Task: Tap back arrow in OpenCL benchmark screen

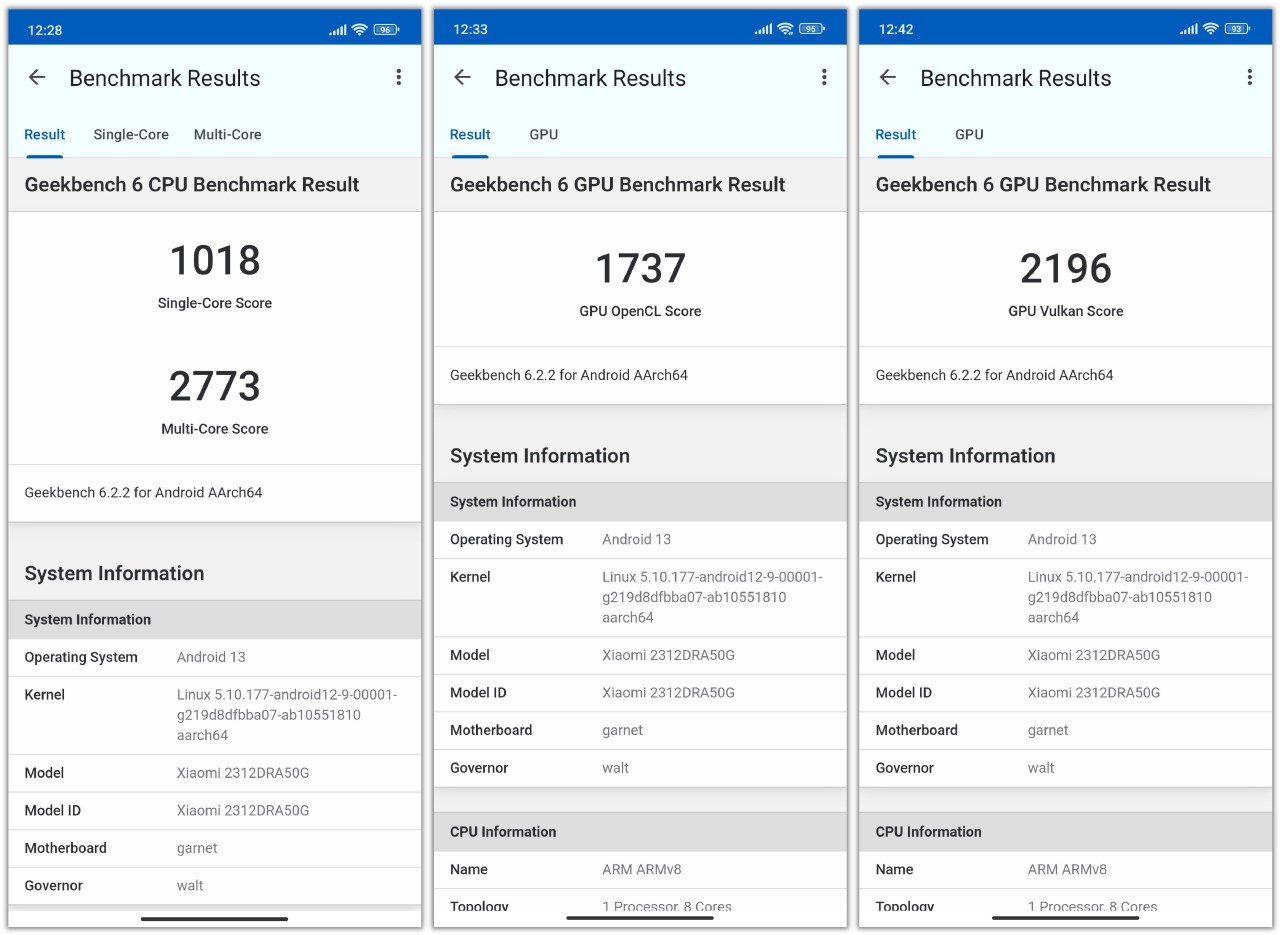Action: coord(462,77)
